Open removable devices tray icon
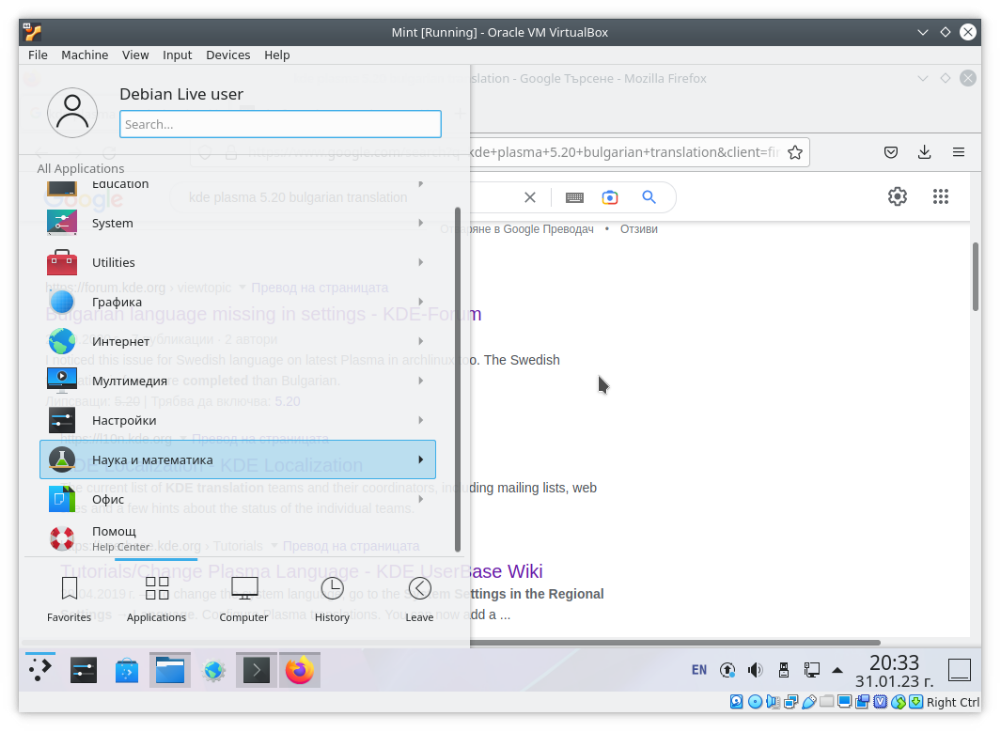Viewport: 1000px width, 731px height. pyautogui.click(x=784, y=670)
